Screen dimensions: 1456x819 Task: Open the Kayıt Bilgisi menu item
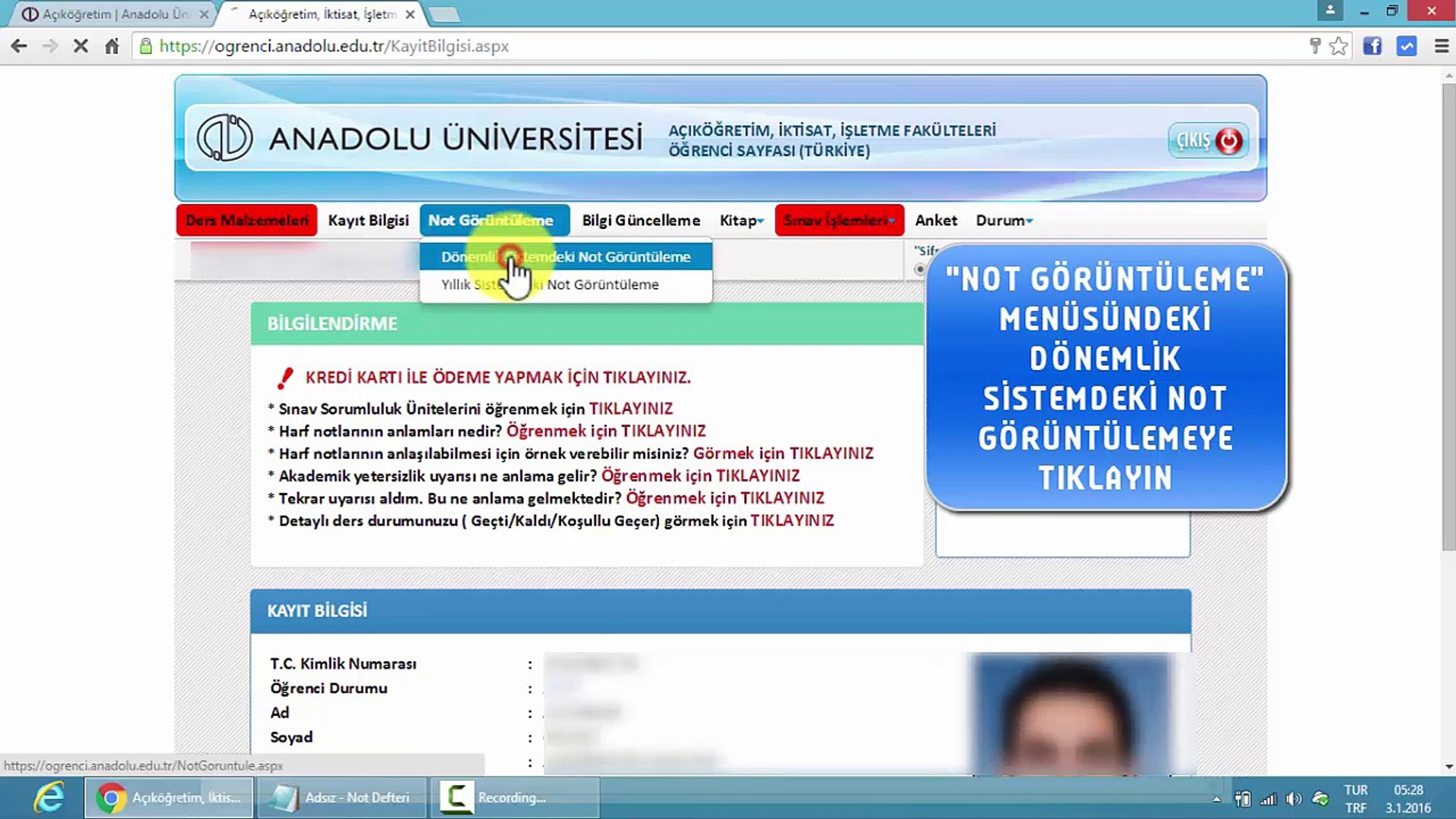(x=368, y=221)
